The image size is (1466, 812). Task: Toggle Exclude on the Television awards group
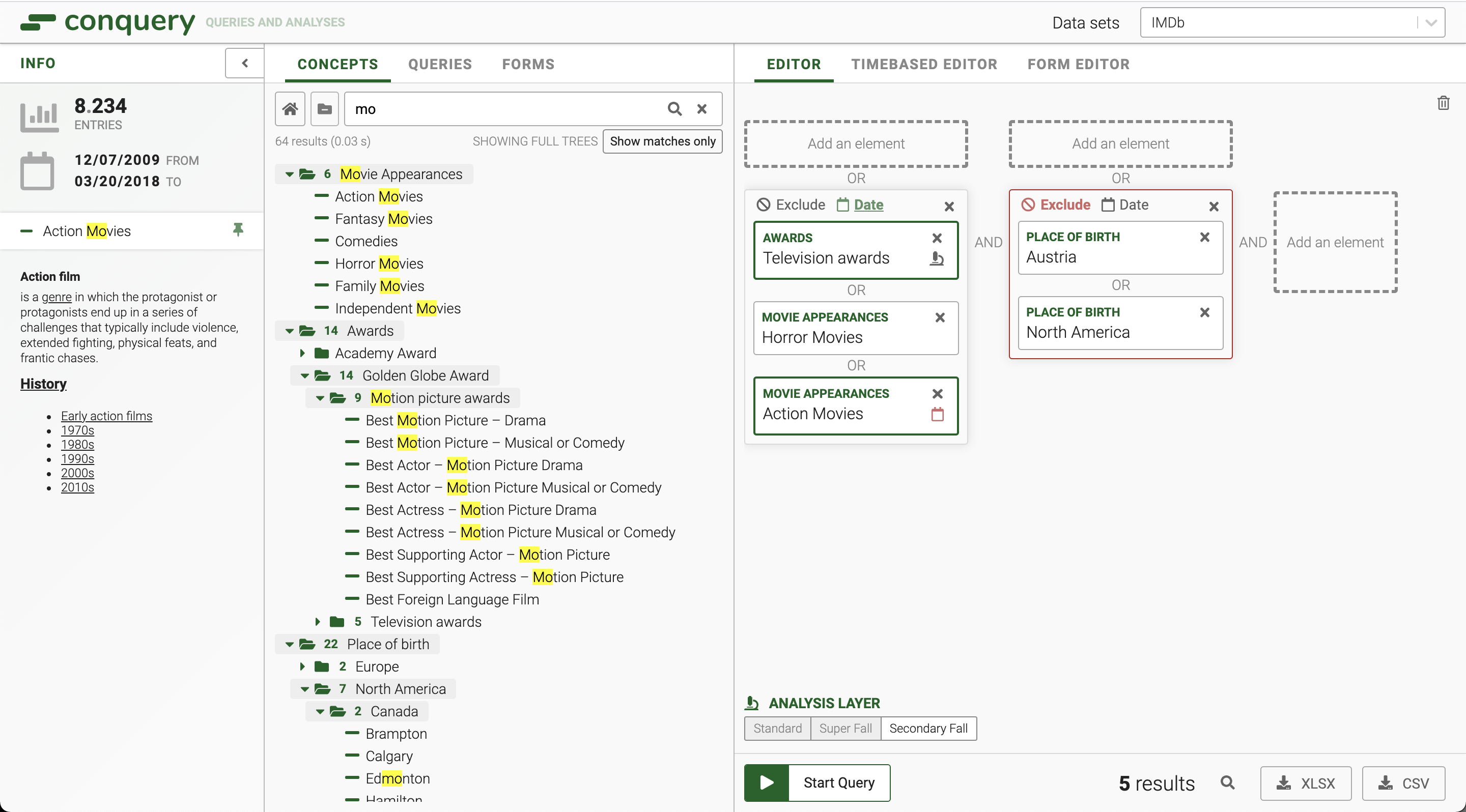[x=791, y=205]
